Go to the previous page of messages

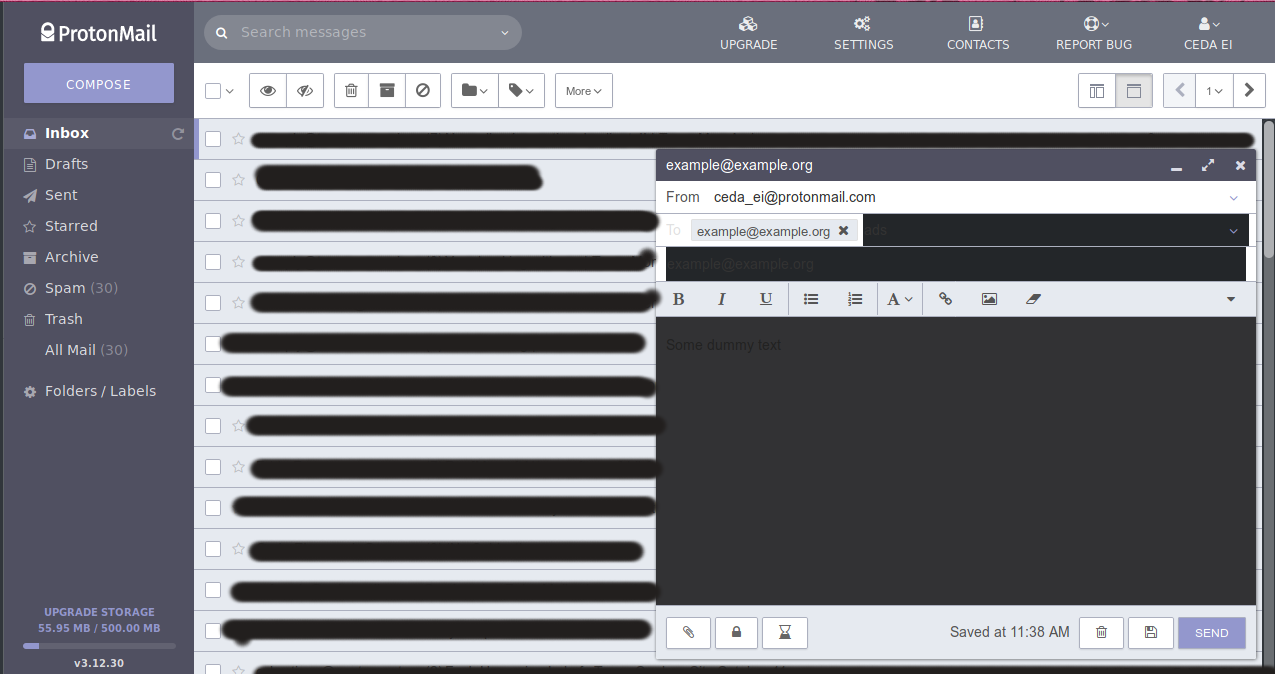1180,91
